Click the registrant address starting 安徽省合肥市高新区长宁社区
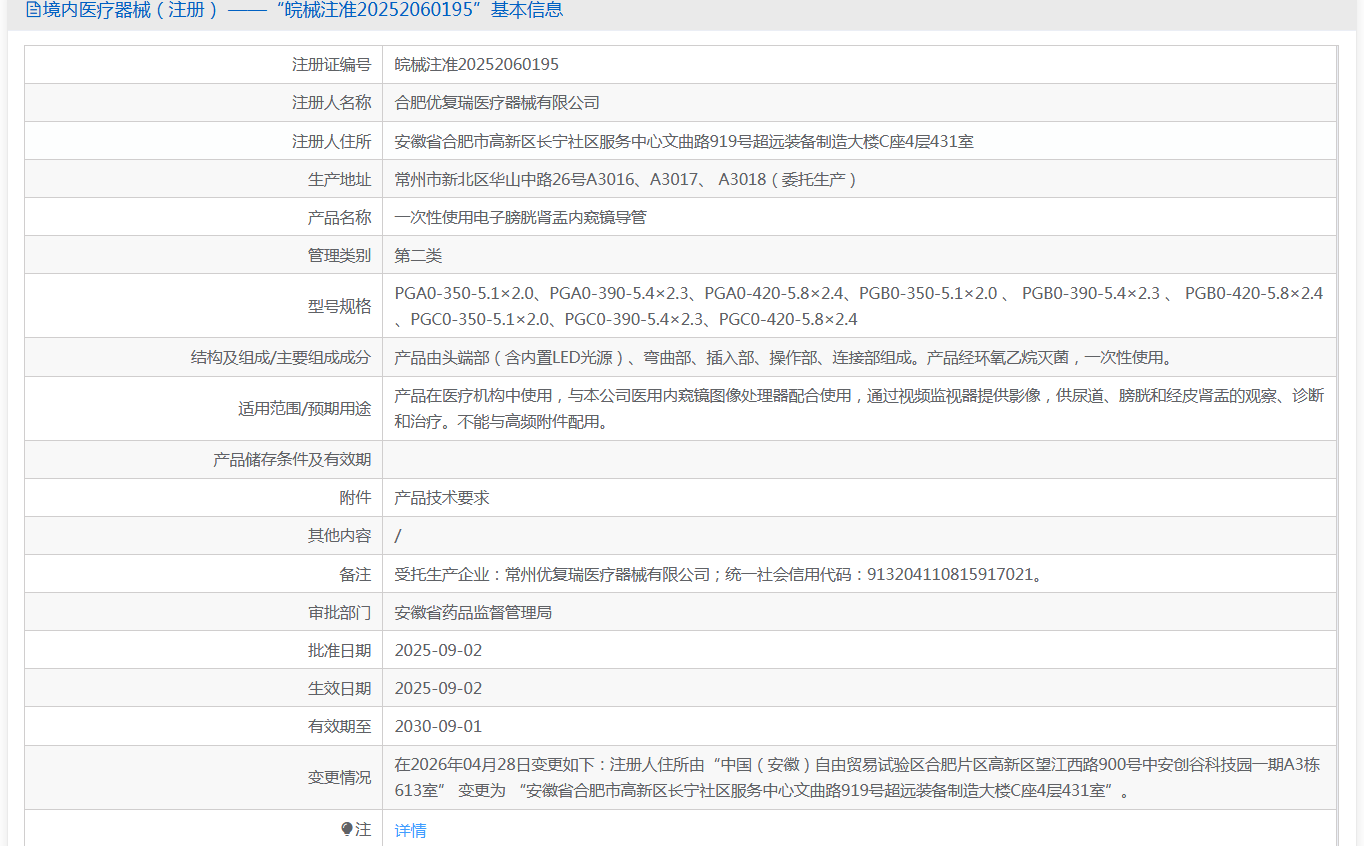The height and width of the screenshot is (846, 1364). 684,141
